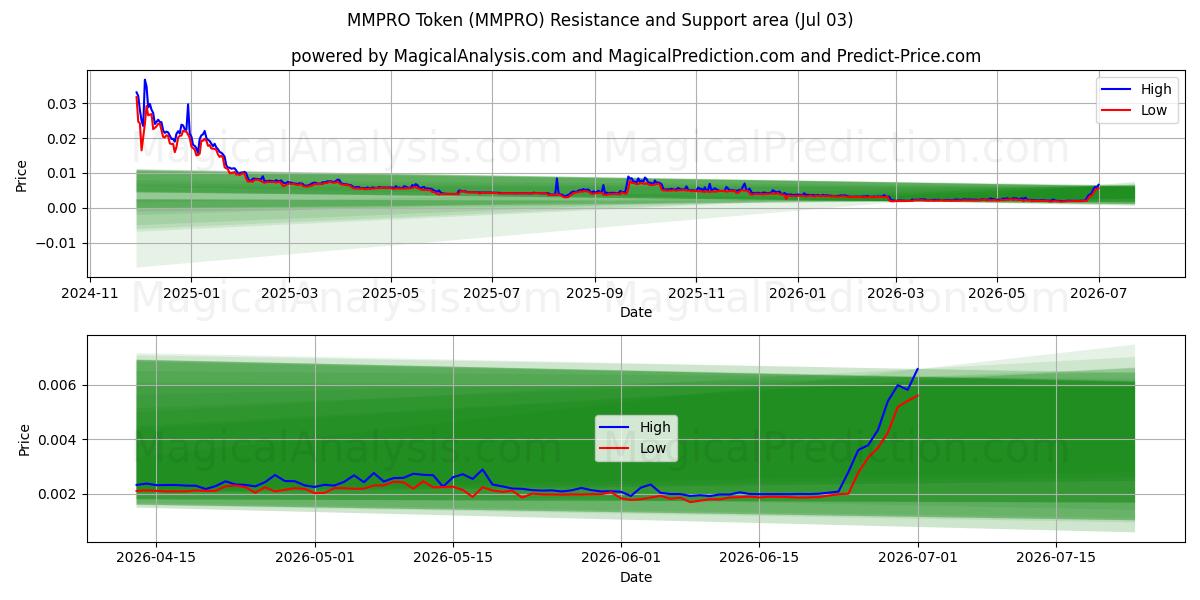Click the '2026-06-15' x-axis label in bottom chart
Screen dimensions: 1200x600
(759, 558)
